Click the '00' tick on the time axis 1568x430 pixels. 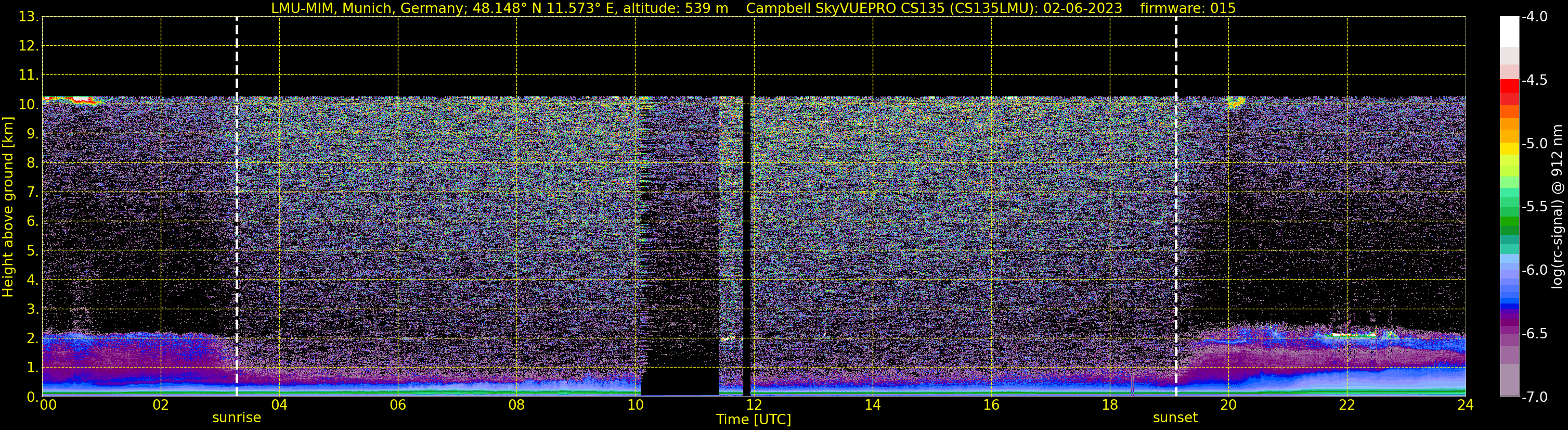[x=48, y=405]
